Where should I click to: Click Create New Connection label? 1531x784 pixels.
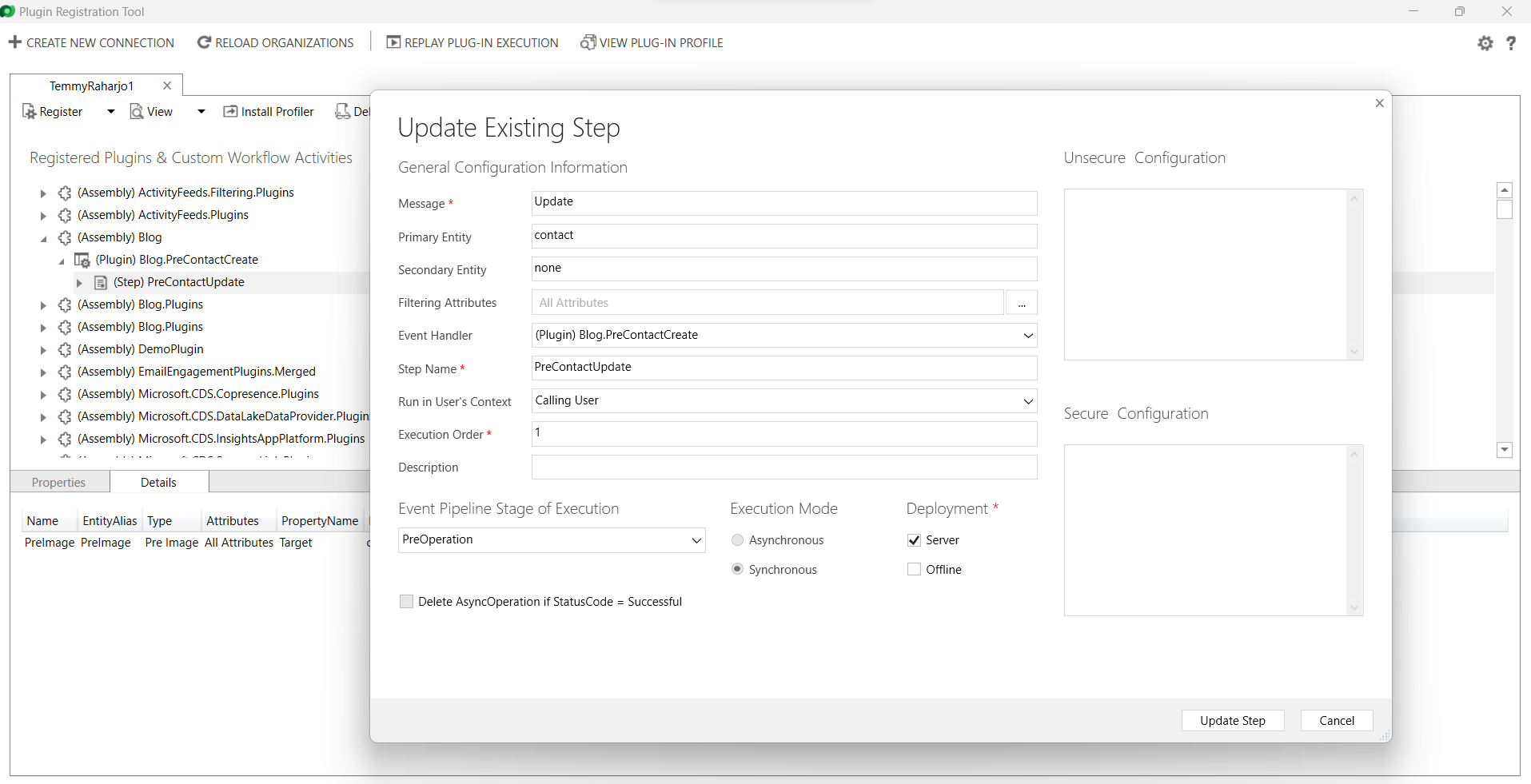(101, 43)
